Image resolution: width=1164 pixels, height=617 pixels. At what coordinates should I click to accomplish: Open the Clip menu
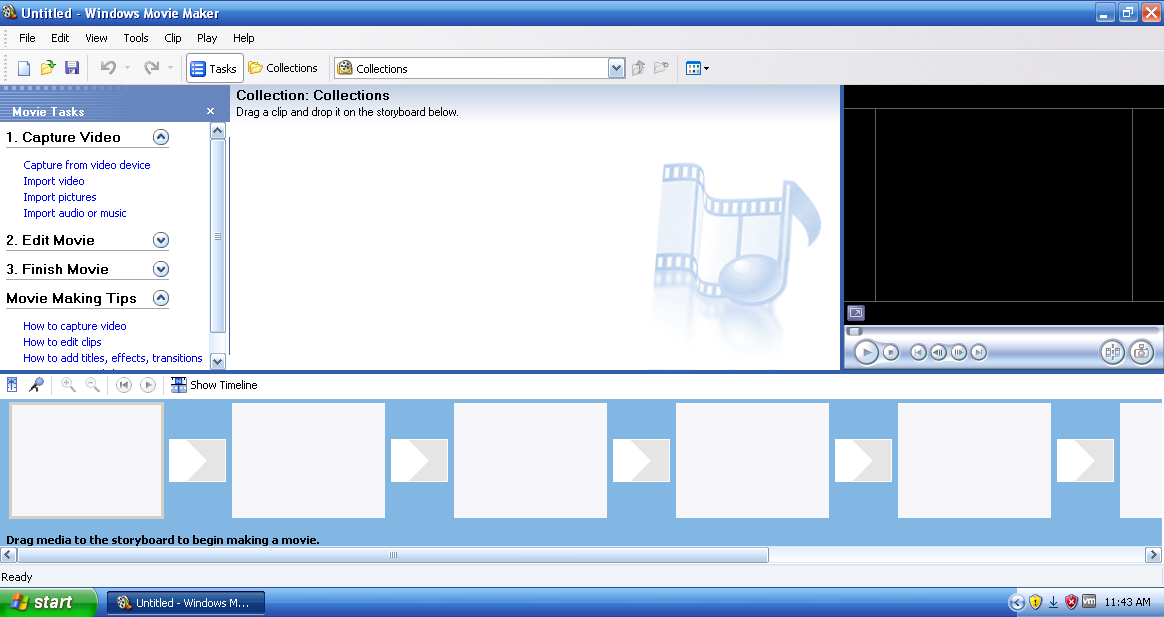[x=173, y=38]
